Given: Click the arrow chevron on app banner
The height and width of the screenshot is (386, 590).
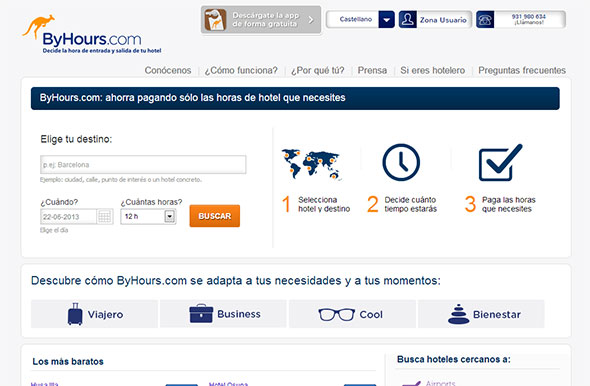Looking at the screenshot, I should click(x=311, y=20).
